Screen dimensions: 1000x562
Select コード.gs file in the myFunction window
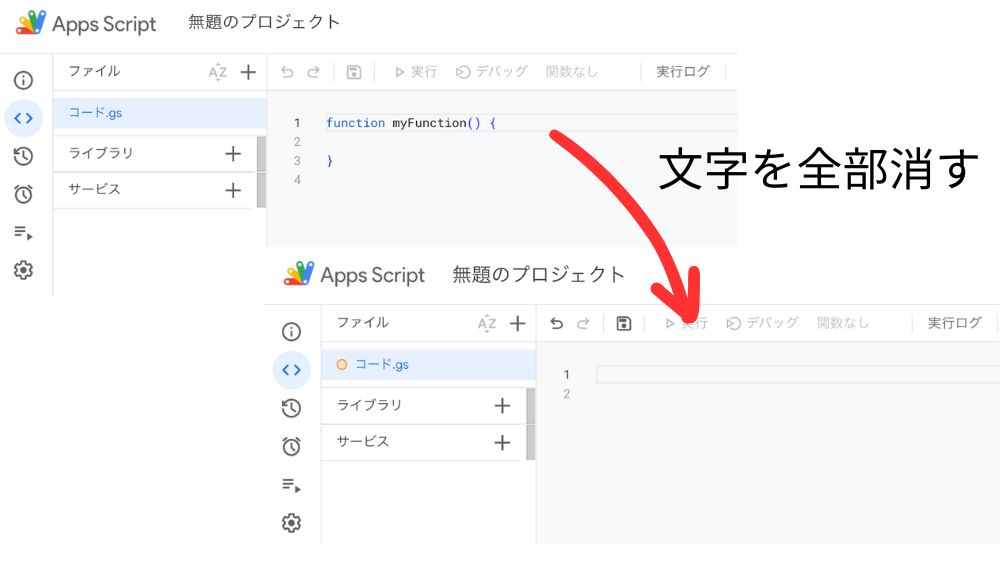[x=96, y=113]
